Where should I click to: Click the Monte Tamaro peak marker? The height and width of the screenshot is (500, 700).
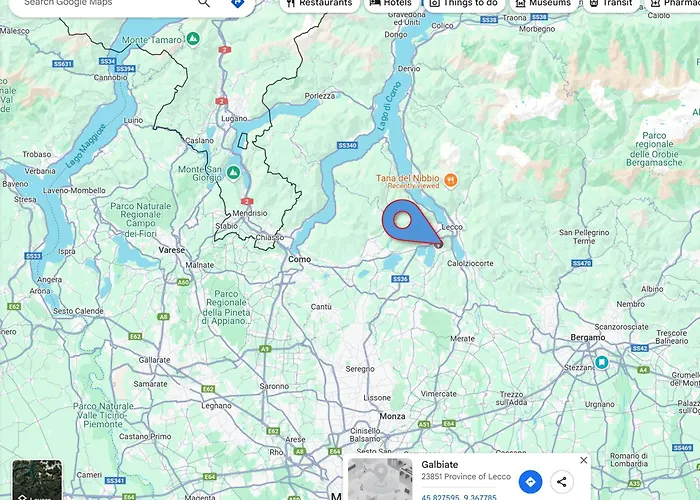coord(193,39)
